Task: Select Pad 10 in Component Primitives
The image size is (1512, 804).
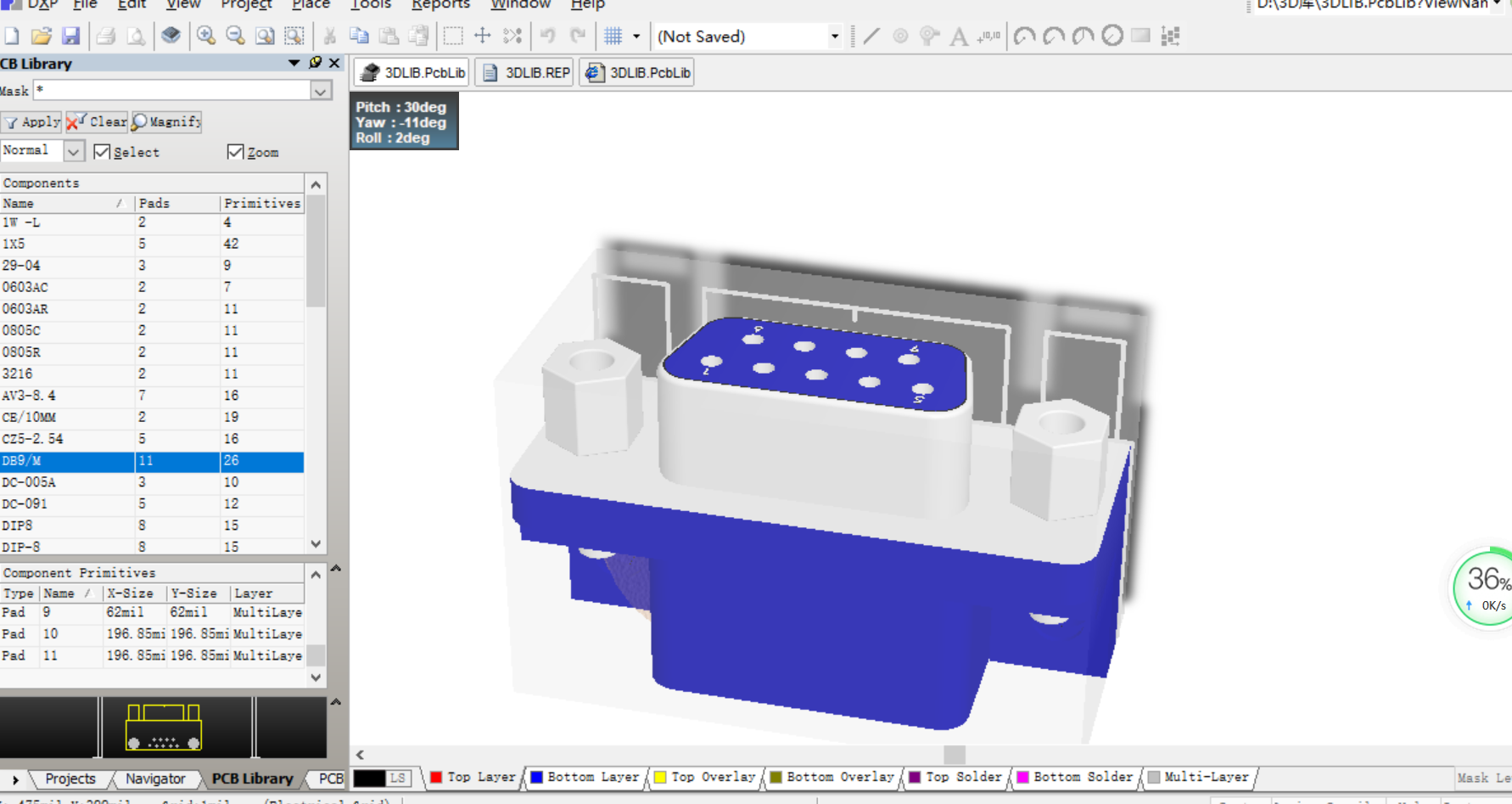Action: (x=152, y=634)
